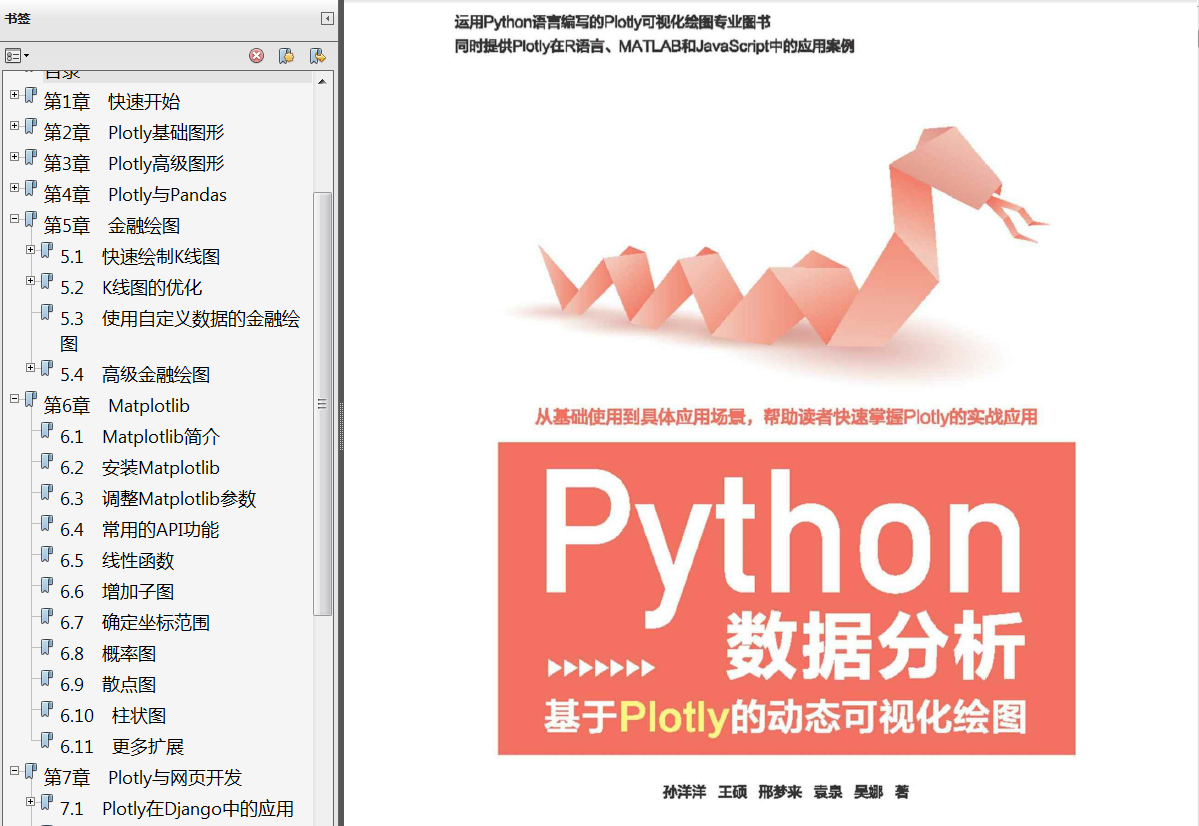Jump to 5.4 高级金融绘图
Viewport: 1199px width, 826px height.
click(135, 375)
